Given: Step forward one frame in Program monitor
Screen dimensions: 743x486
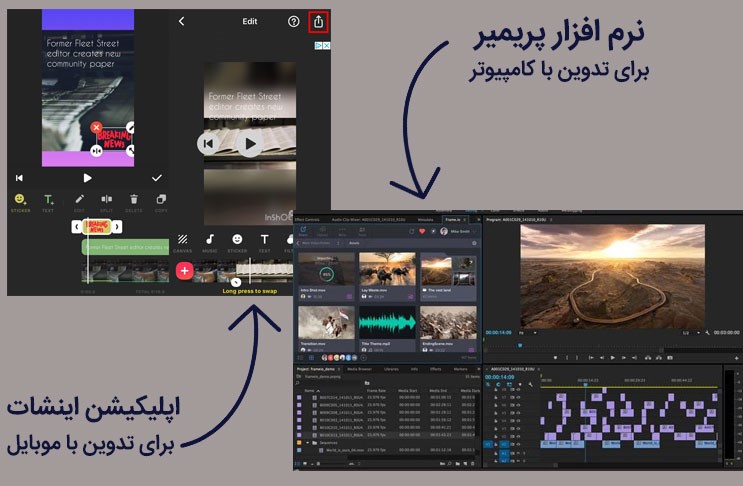Looking at the screenshot, I should pyautogui.click(x=624, y=358).
